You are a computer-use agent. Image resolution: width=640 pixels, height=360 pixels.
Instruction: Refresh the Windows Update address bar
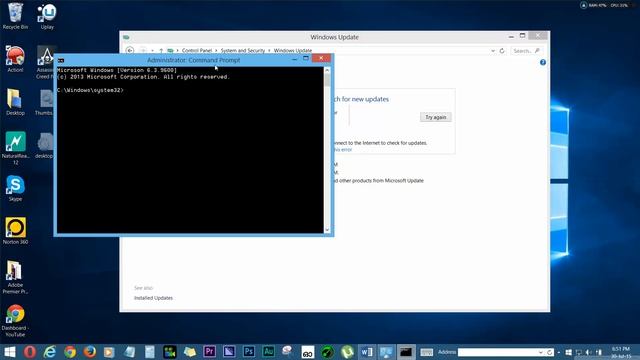click(x=502, y=51)
